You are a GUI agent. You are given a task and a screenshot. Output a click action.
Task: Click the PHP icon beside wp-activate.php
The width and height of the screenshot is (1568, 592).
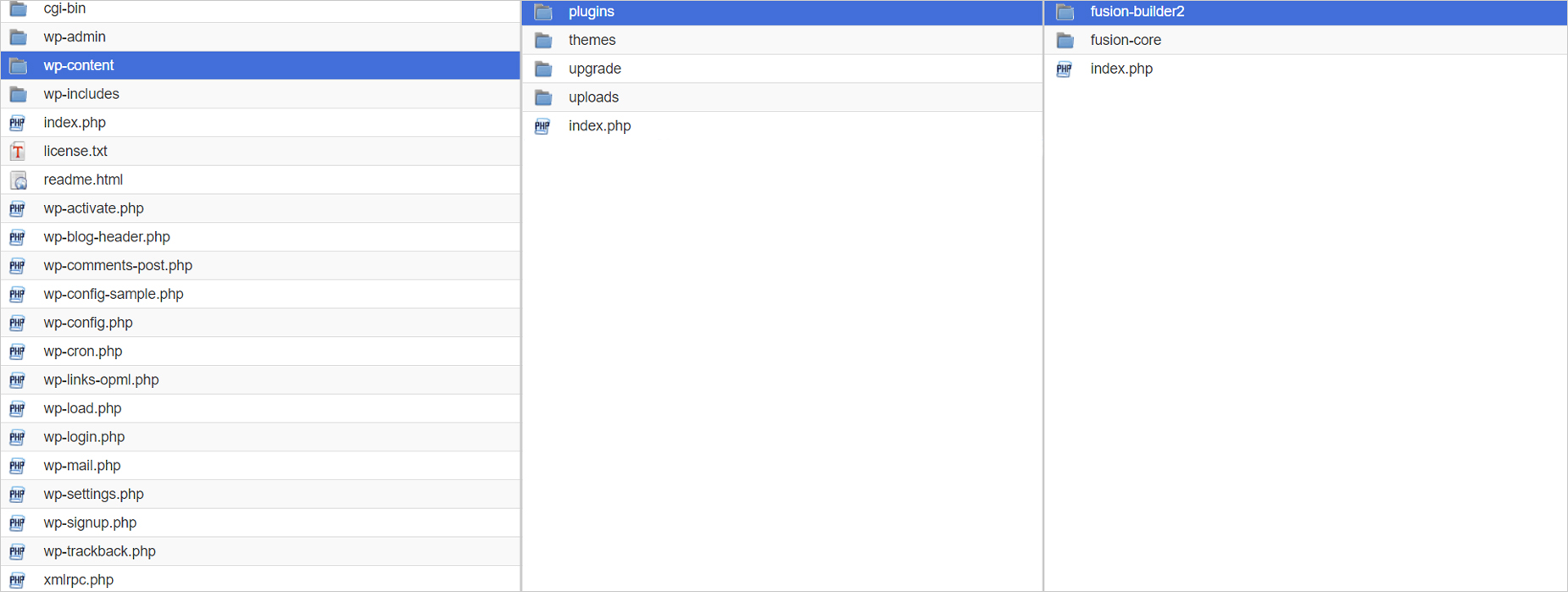[17, 208]
